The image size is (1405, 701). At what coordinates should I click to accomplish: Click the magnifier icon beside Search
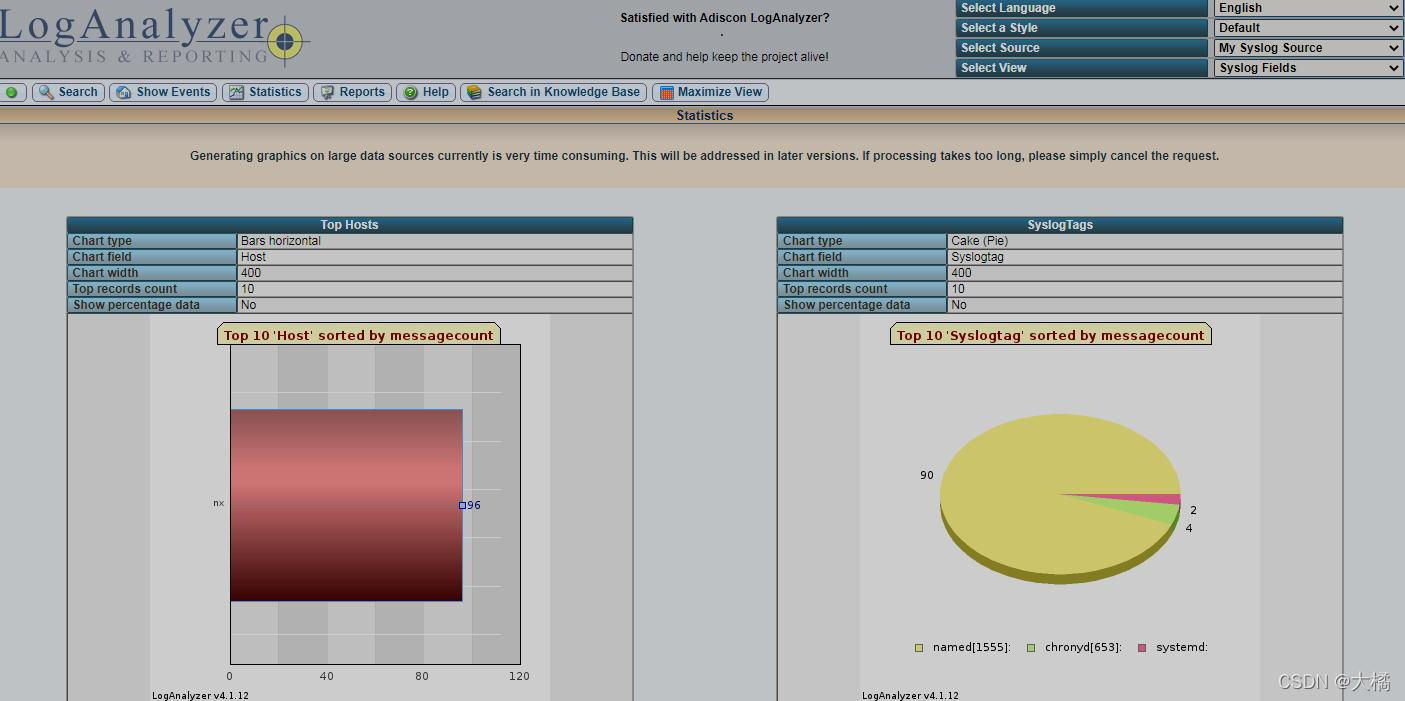coord(46,92)
